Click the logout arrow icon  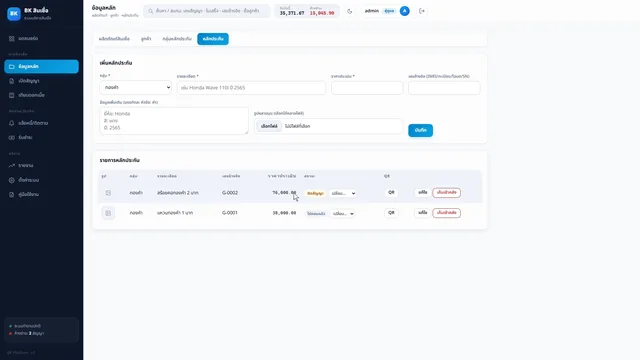point(422,11)
